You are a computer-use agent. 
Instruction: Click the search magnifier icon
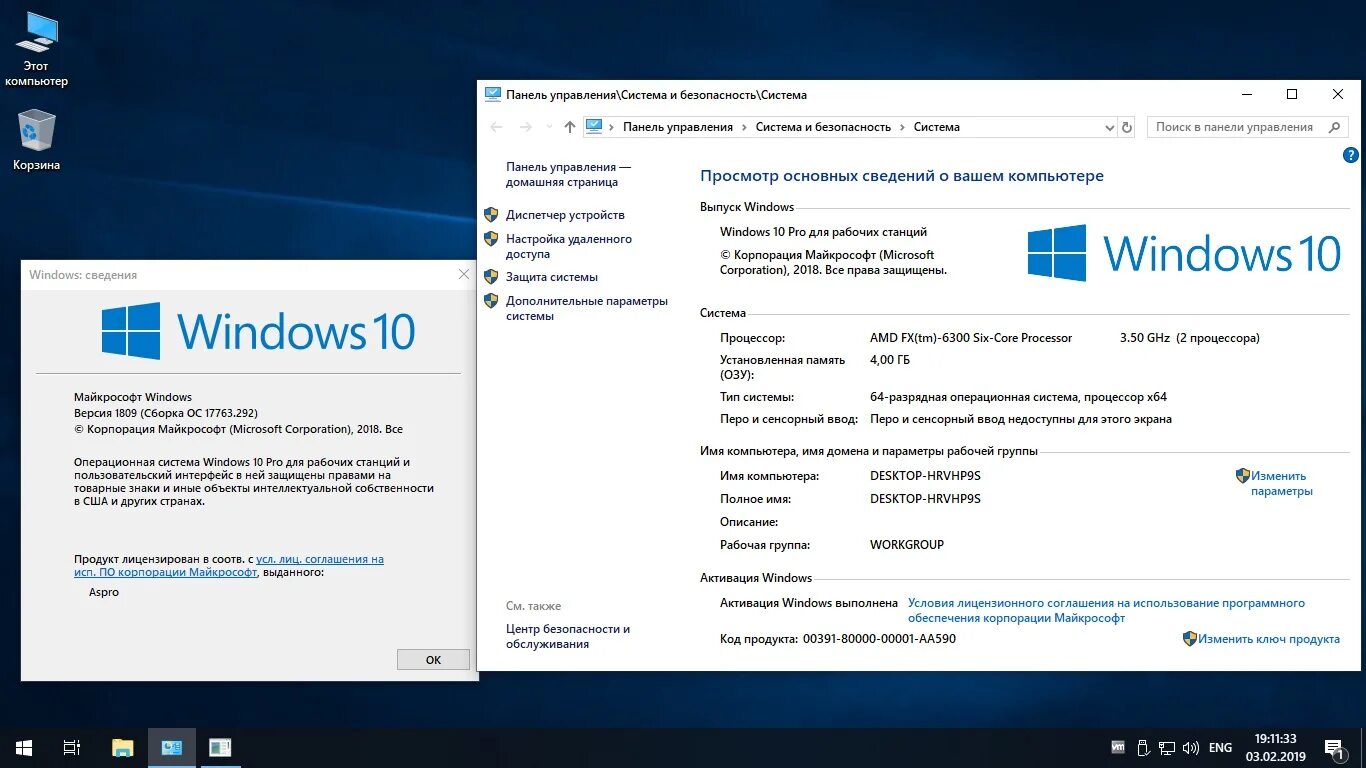(1334, 127)
